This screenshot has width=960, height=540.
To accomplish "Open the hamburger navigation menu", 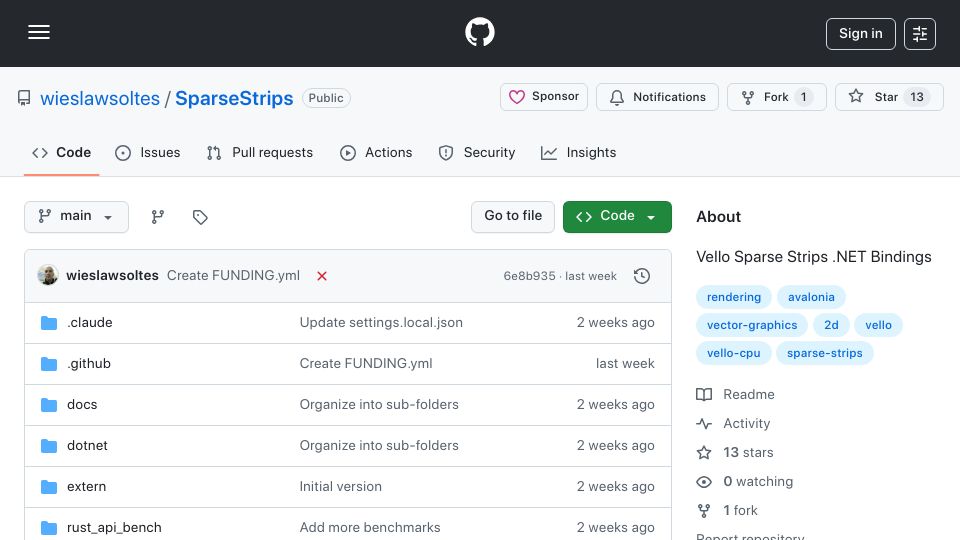I will coord(39,32).
